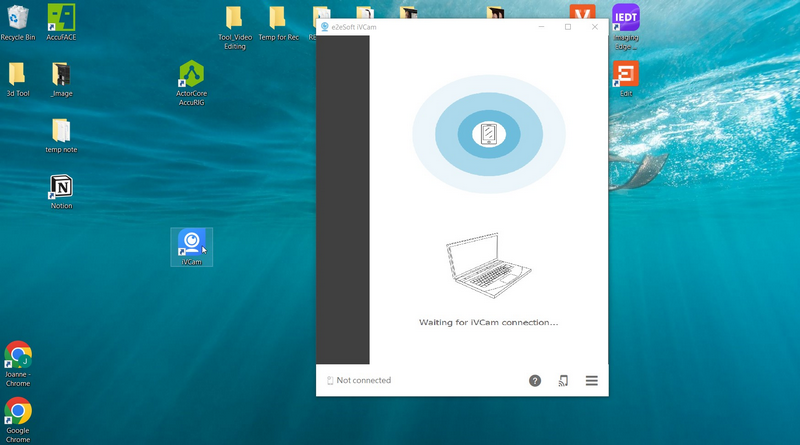Minimize the iVCam window

[x=541, y=27]
